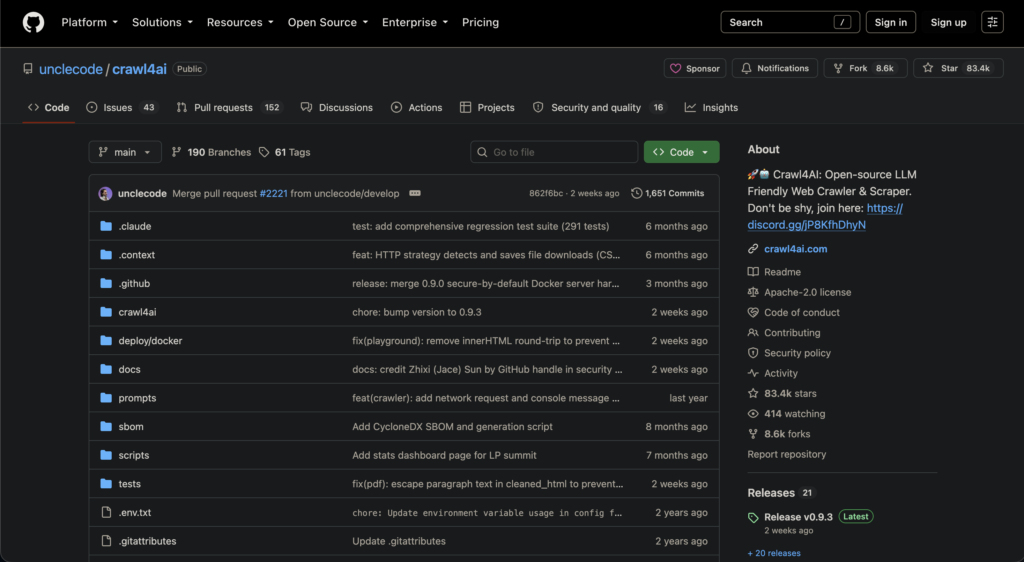Switch to the Issues tab

pyautogui.click(x=121, y=108)
